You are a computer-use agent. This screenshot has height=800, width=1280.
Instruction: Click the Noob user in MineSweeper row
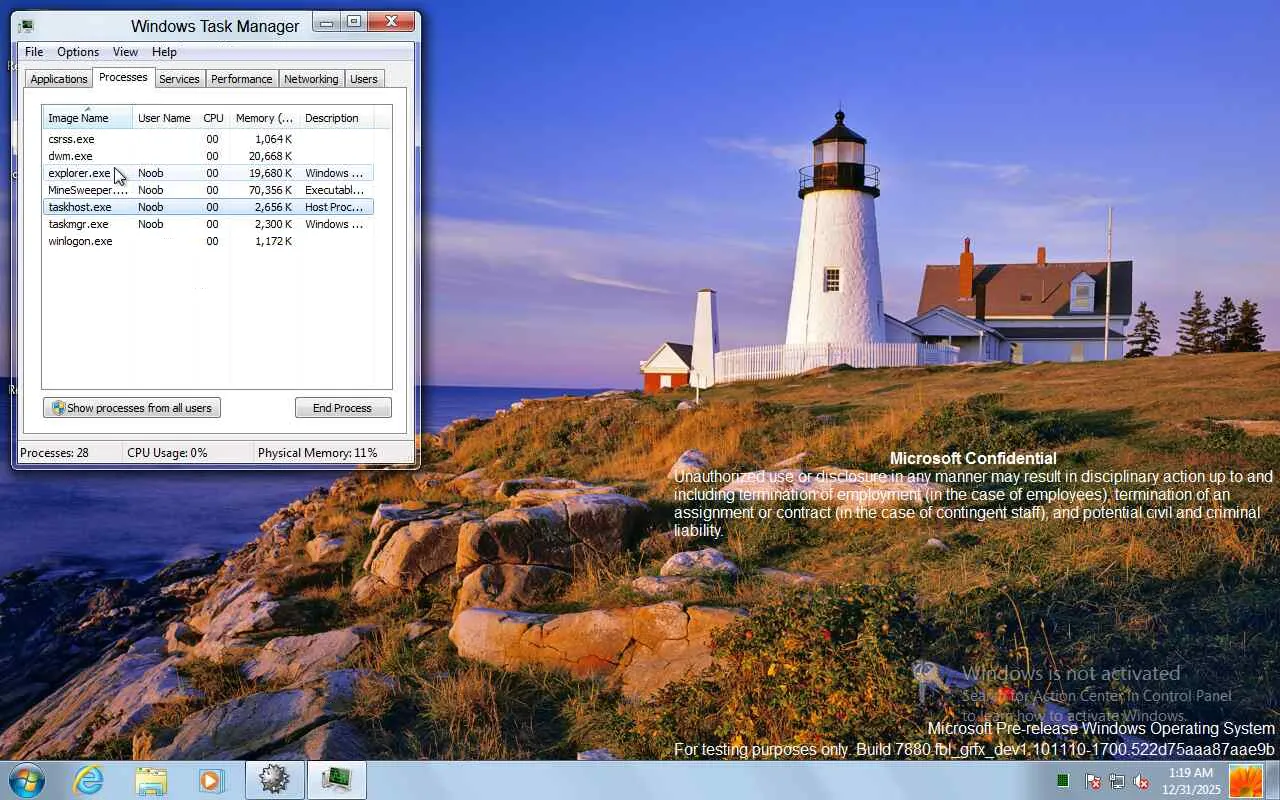coord(150,190)
